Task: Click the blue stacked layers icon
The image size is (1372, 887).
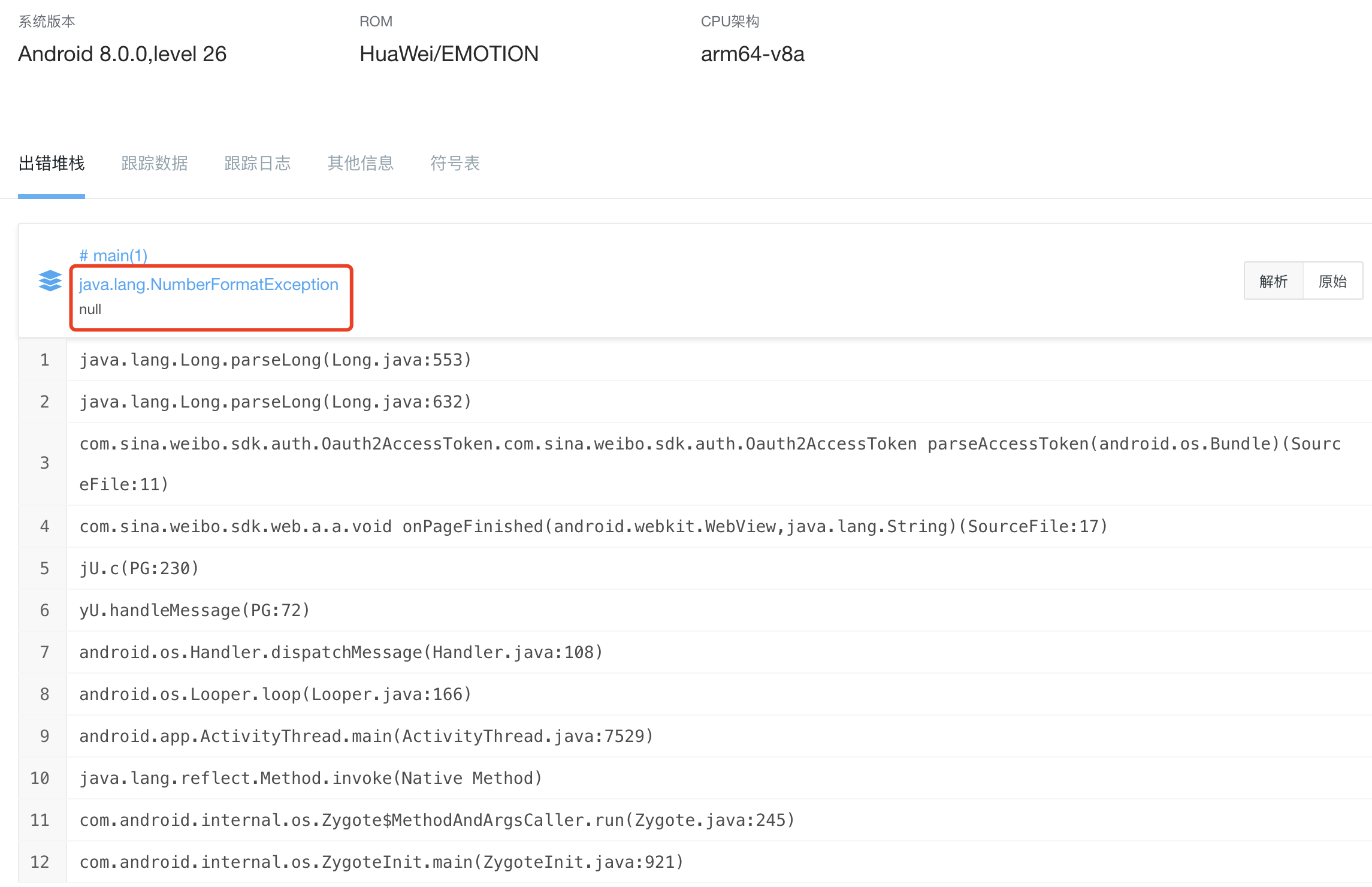Action: point(50,280)
